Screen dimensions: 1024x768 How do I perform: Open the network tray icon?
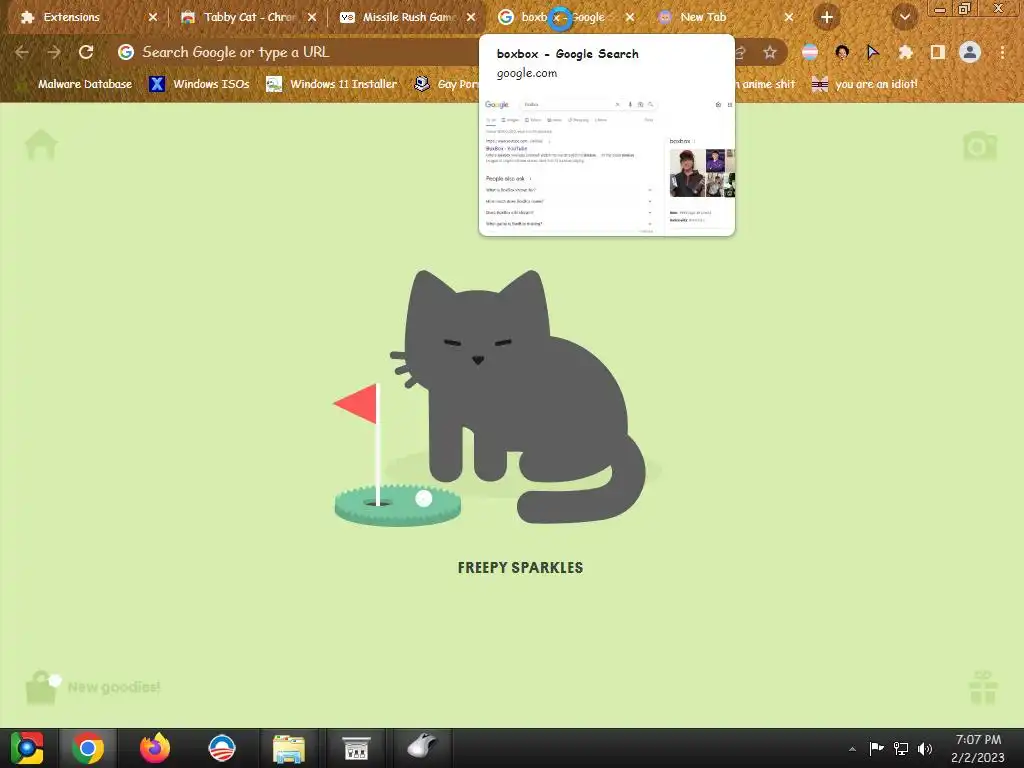click(x=901, y=748)
